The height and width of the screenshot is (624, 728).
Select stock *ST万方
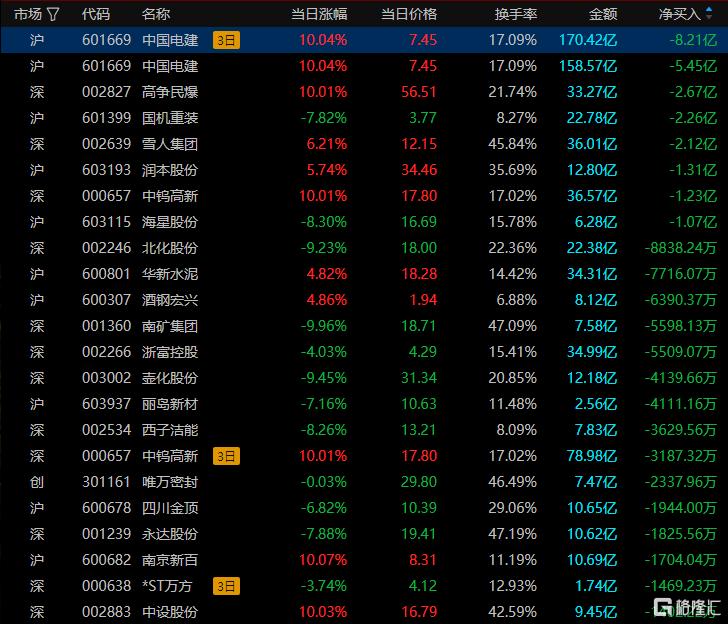point(167,586)
